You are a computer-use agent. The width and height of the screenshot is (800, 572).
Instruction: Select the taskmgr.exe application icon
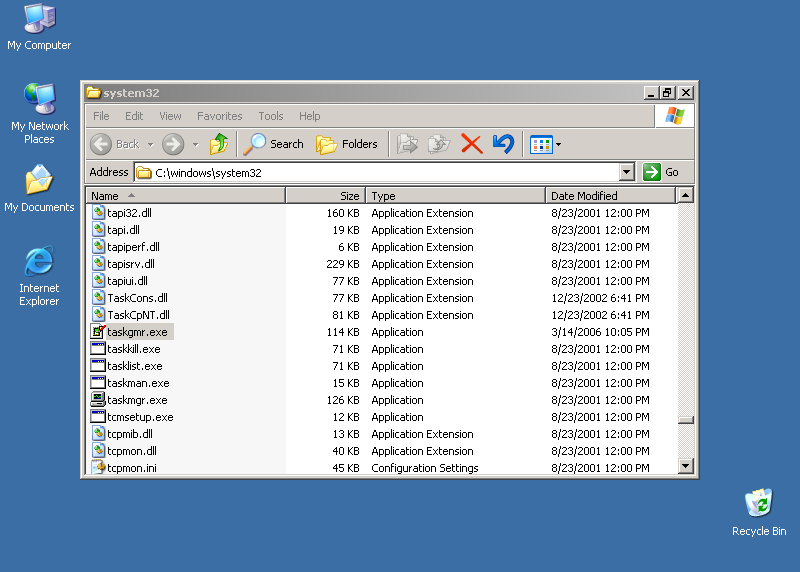pos(97,400)
